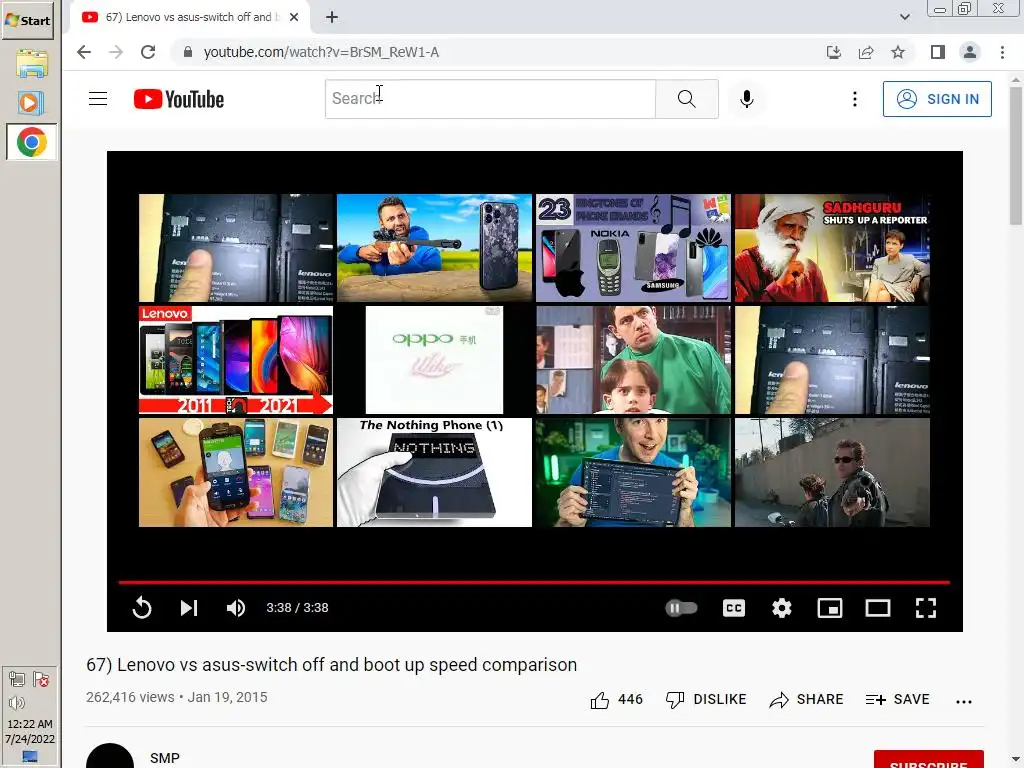Screen dimensions: 1024x768
Task: Click the taskbar clock 12:22 AM
Action: pos(30,724)
